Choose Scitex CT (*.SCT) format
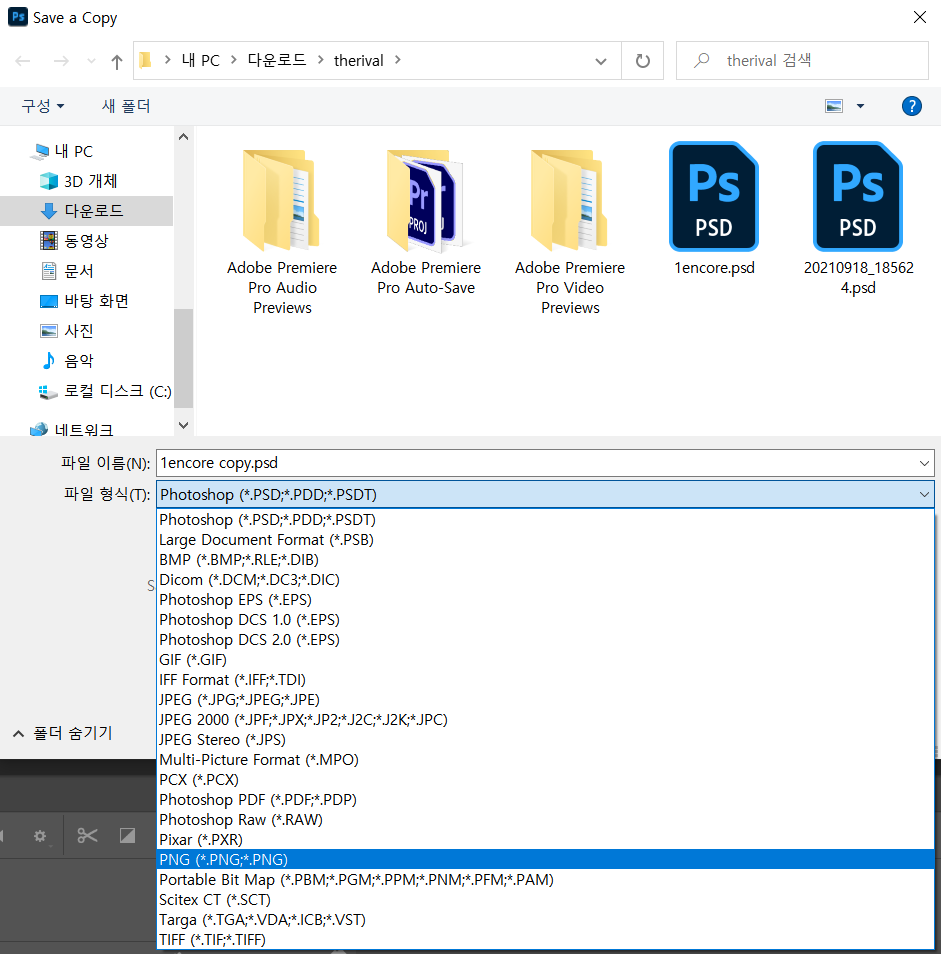Screen dimensions: 941x954 [546, 900]
